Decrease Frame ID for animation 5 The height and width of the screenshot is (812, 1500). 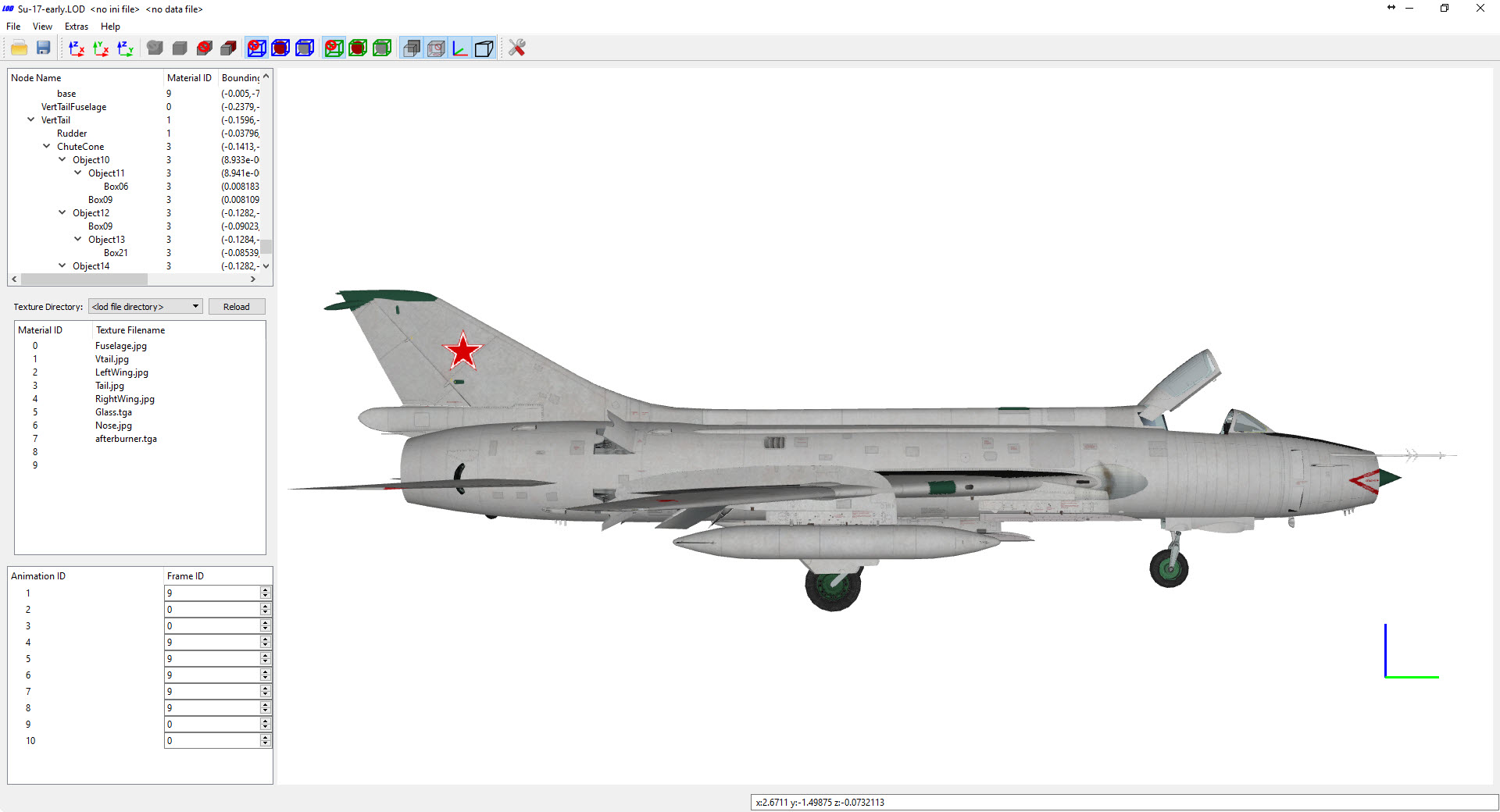[x=266, y=663]
